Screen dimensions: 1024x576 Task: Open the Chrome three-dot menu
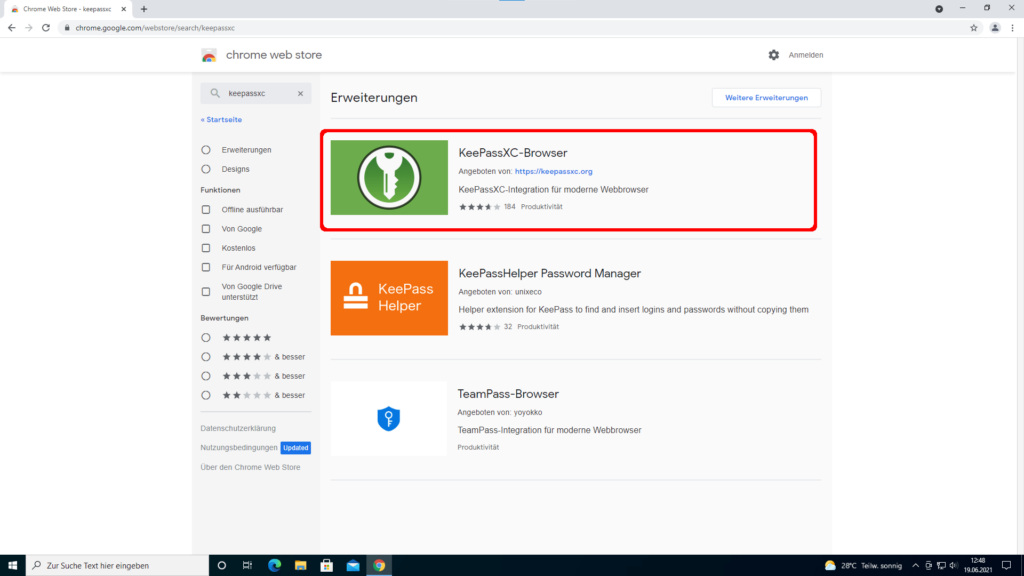coord(1012,28)
